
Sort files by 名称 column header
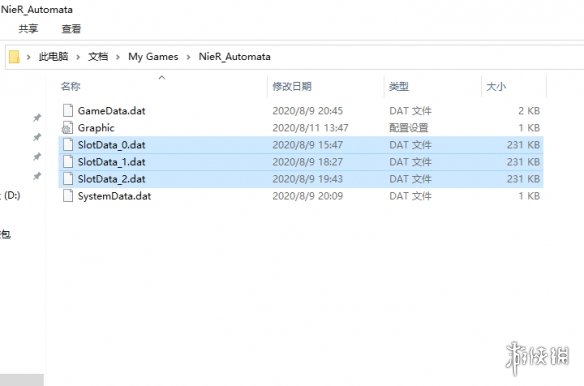coord(71,86)
